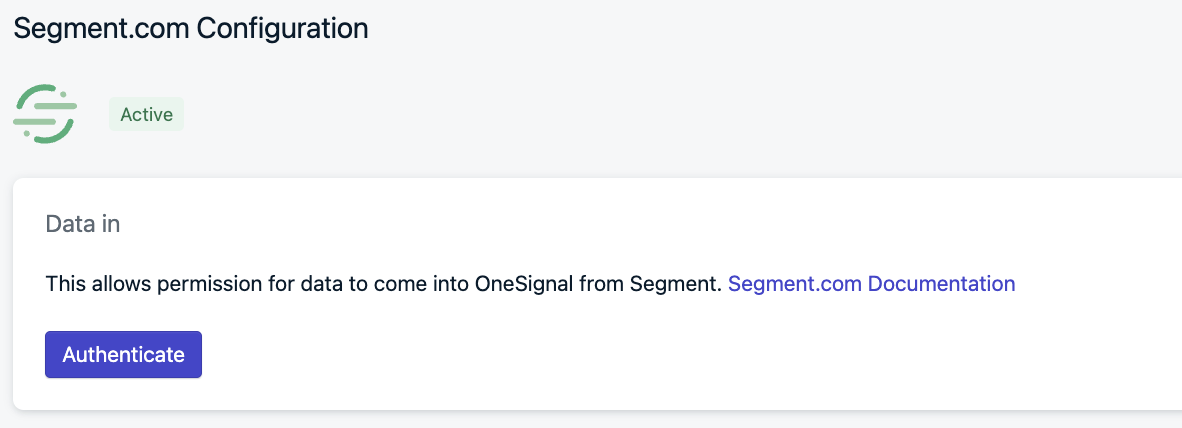Click the middle bars of the Segment logo
The image size is (1182, 428).
click(x=45, y=114)
